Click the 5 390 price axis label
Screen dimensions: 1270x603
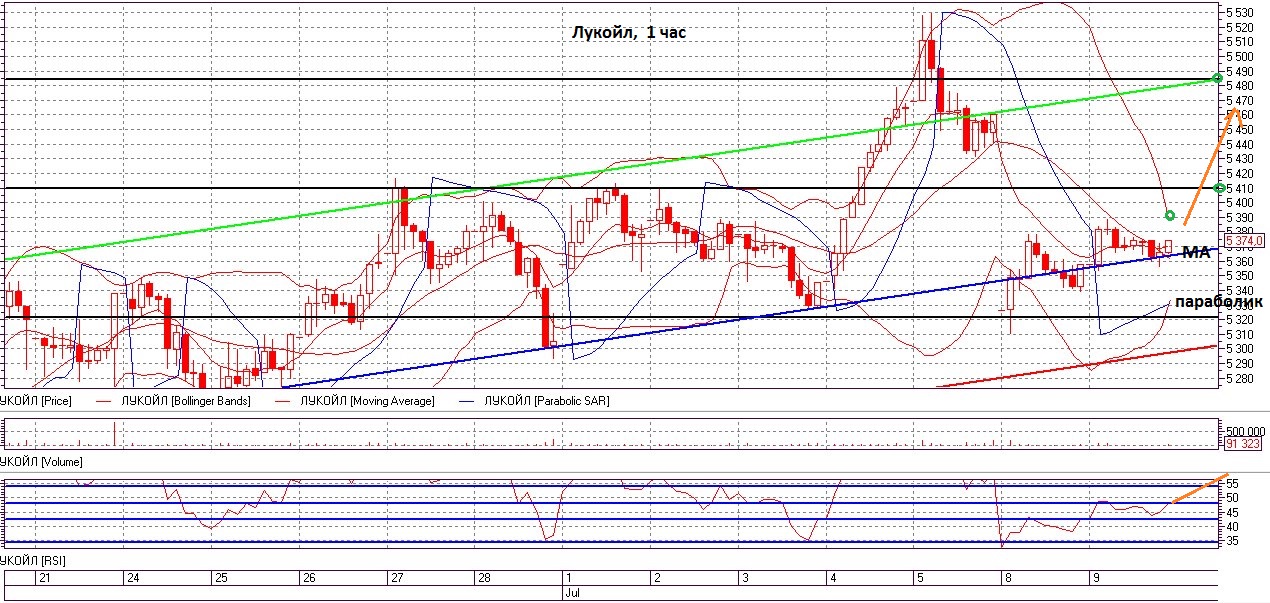(x=1240, y=217)
